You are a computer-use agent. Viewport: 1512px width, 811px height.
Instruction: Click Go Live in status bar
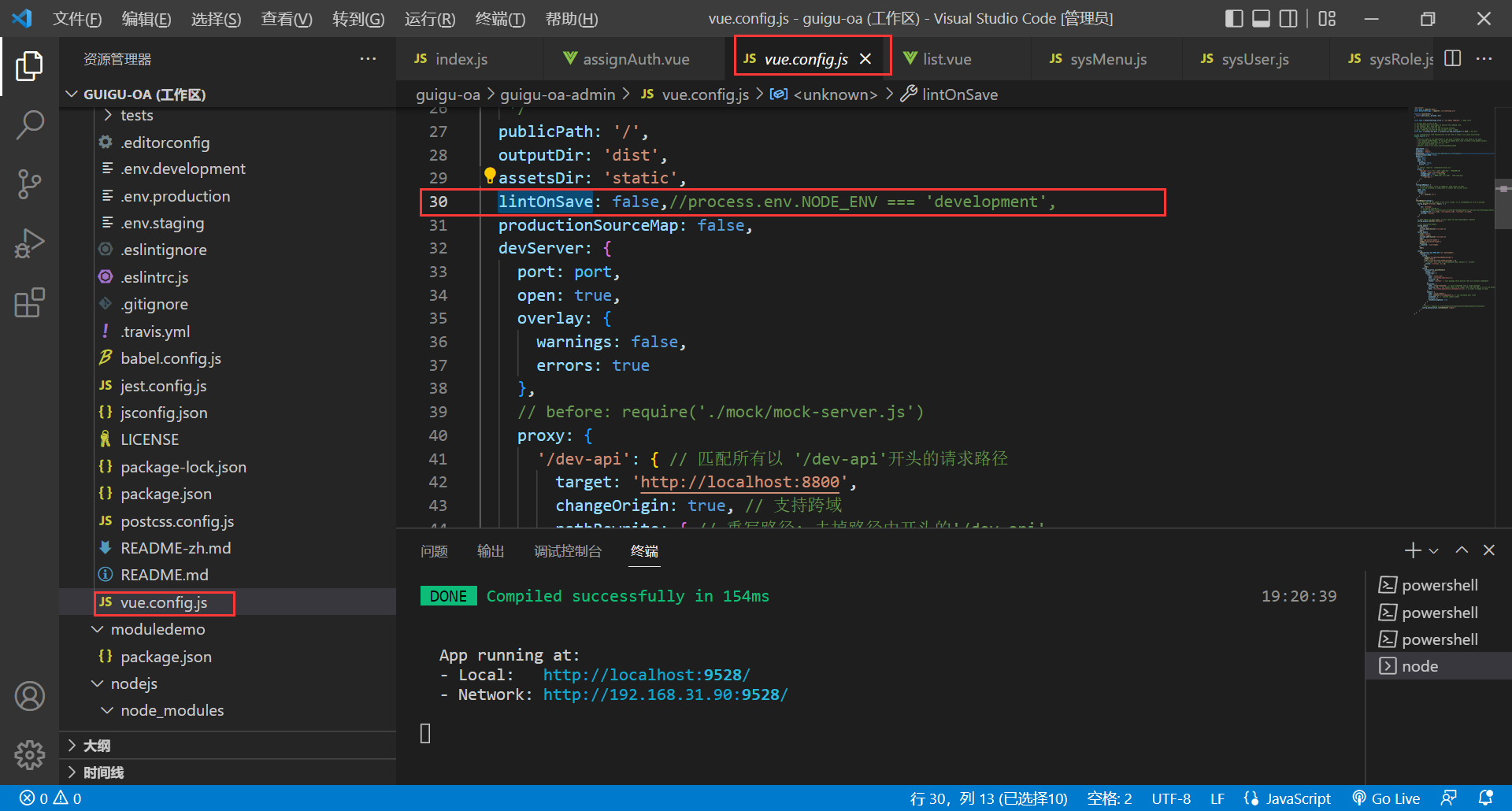click(1386, 798)
